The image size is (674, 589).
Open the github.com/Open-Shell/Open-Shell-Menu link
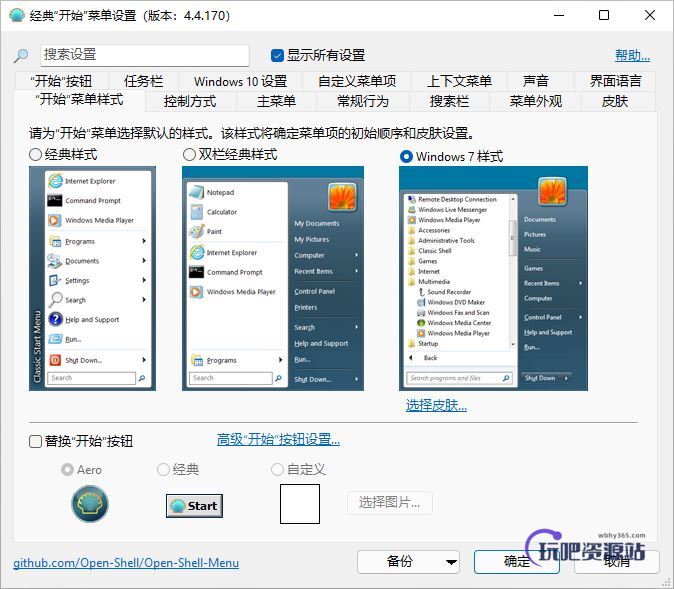[x=126, y=563]
